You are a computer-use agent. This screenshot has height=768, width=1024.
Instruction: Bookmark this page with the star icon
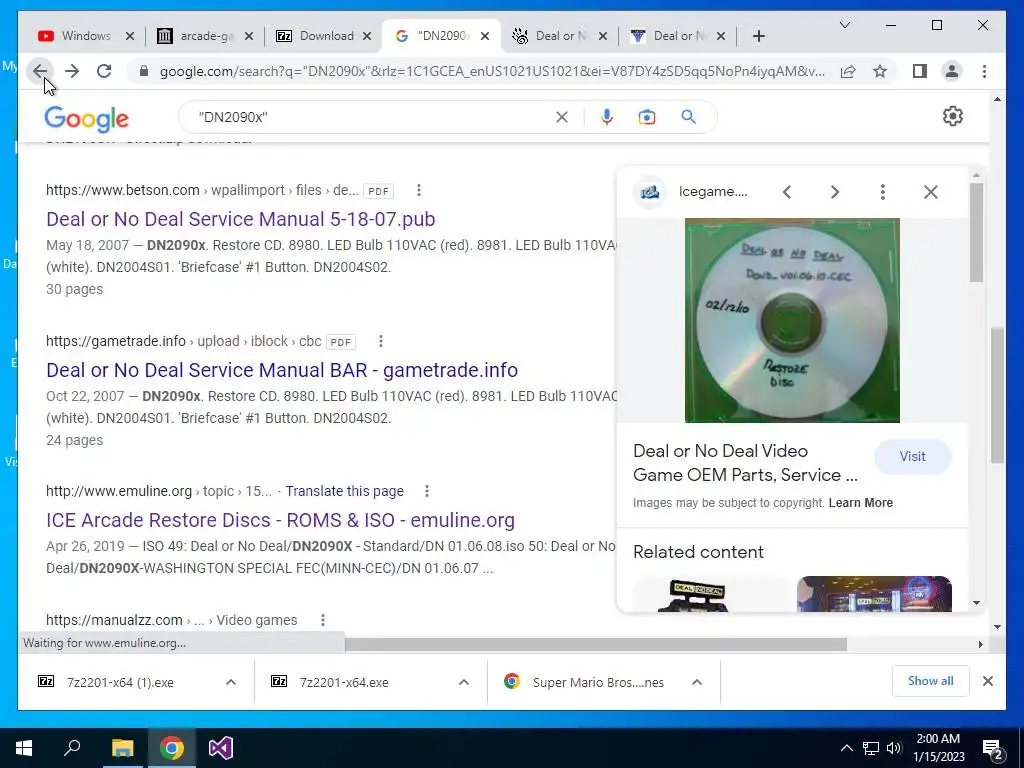(880, 71)
